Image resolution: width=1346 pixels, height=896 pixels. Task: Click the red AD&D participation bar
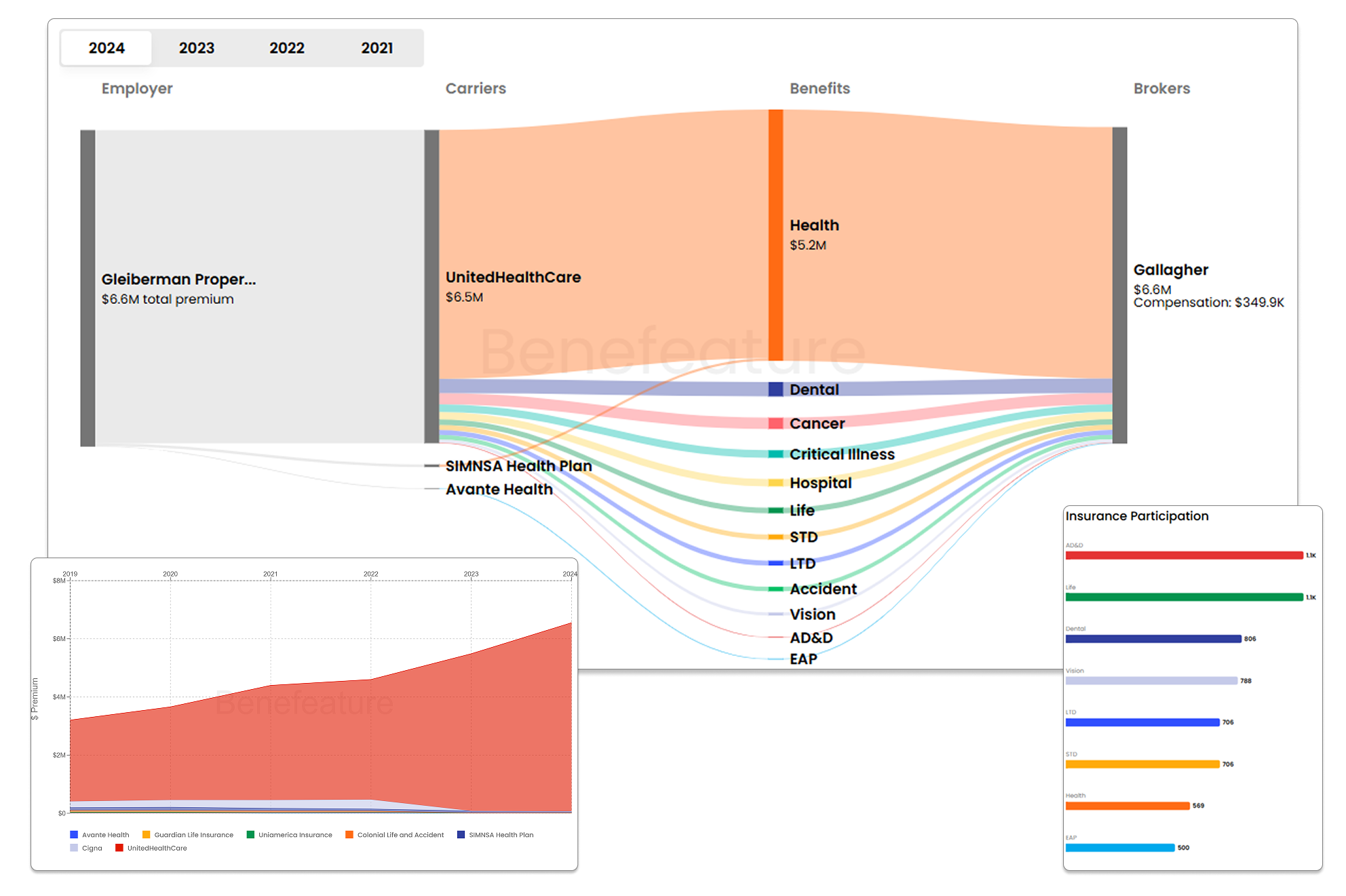[x=1184, y=556]
